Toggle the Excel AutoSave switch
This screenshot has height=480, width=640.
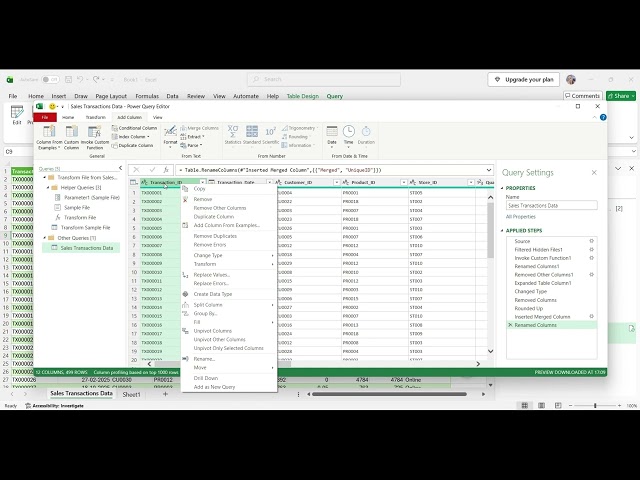click(50, 79)
